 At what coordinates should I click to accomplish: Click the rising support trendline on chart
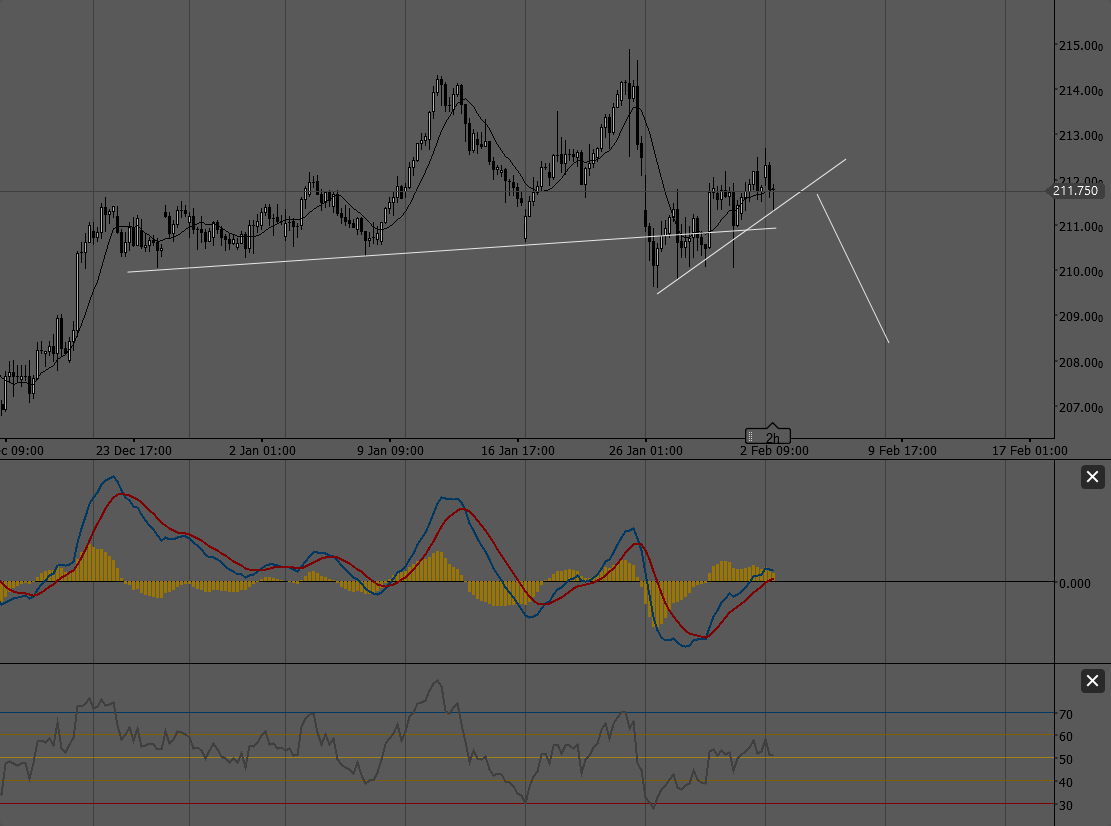click(450, 251)
